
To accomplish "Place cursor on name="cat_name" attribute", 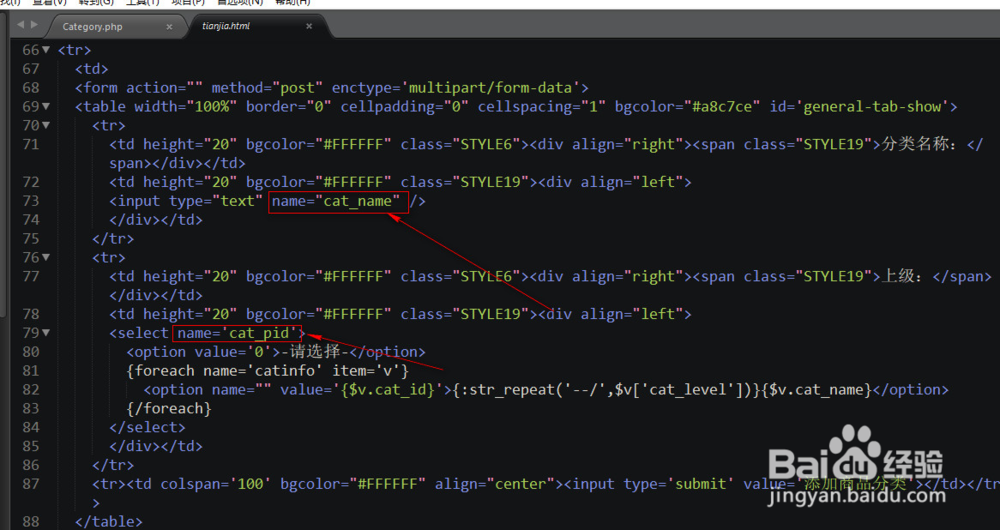I will pos(337,202).
